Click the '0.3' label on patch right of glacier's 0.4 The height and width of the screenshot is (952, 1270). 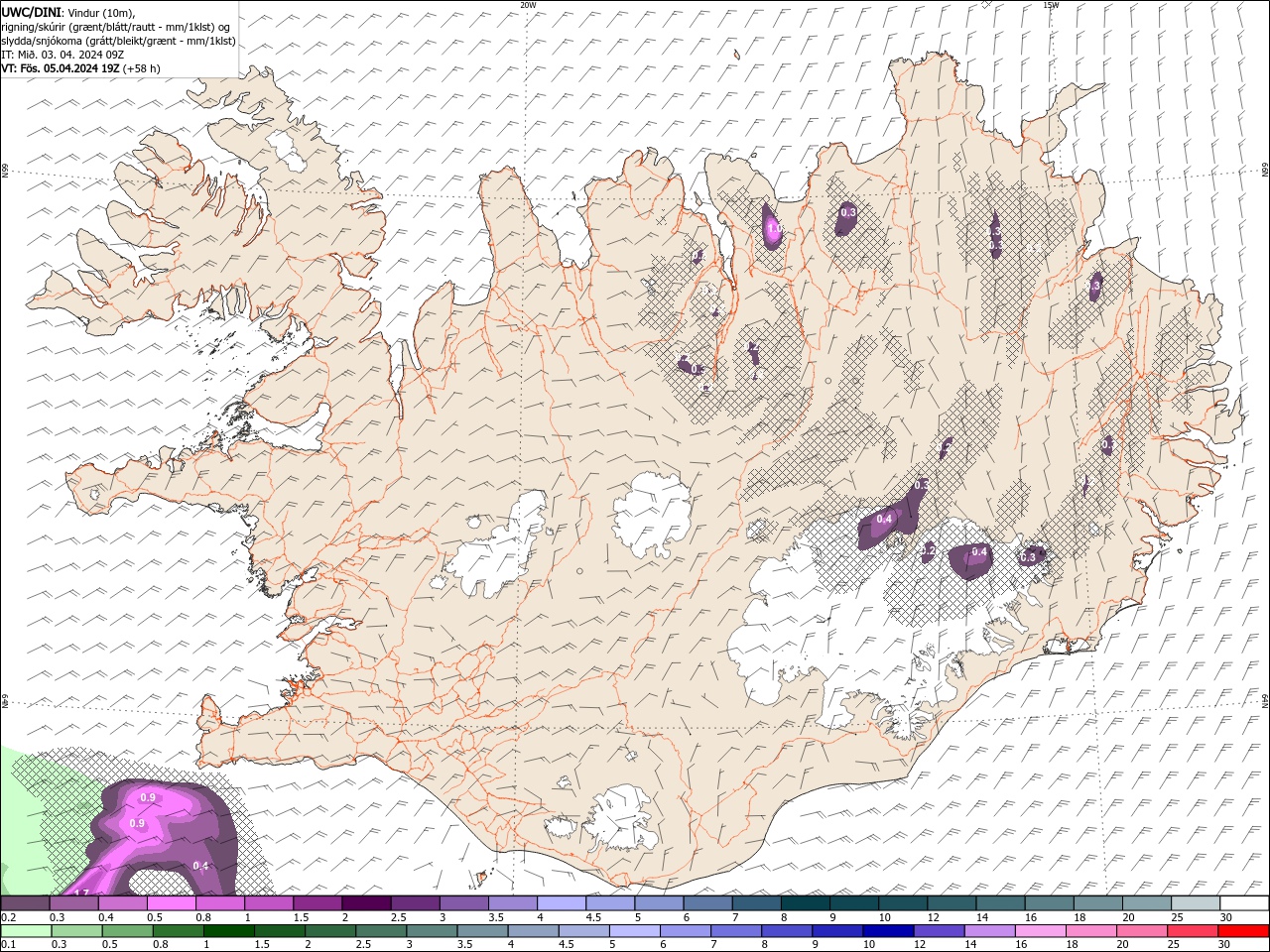click(1028, 557)
